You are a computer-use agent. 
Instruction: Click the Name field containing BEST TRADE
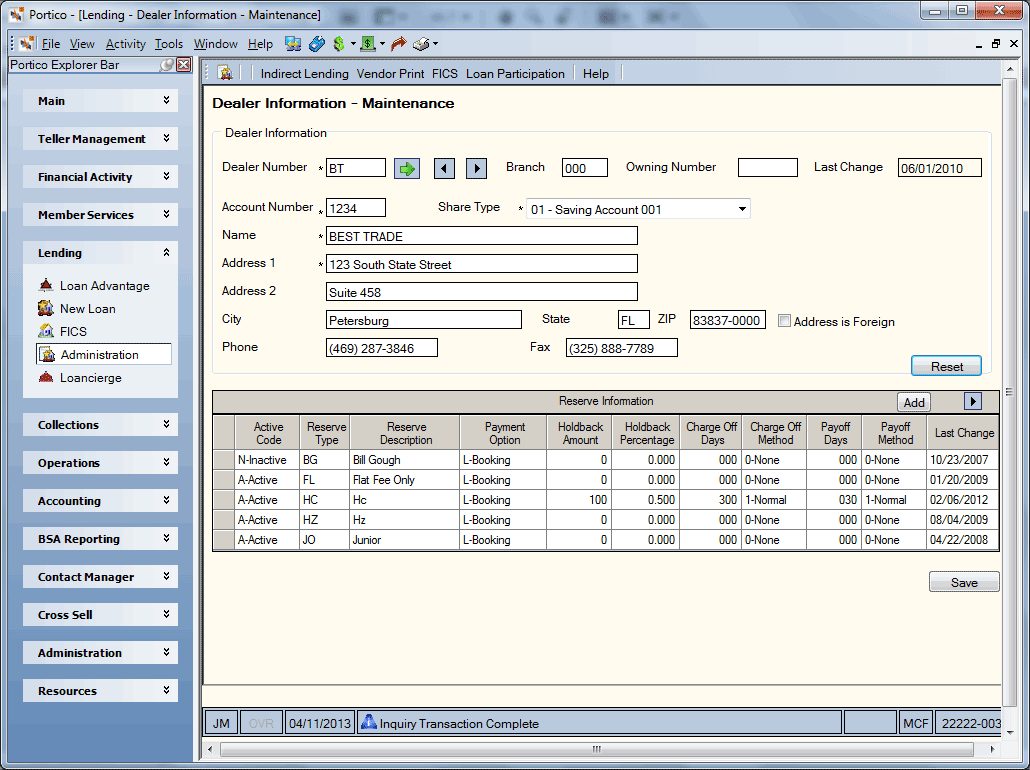(481, 236)
